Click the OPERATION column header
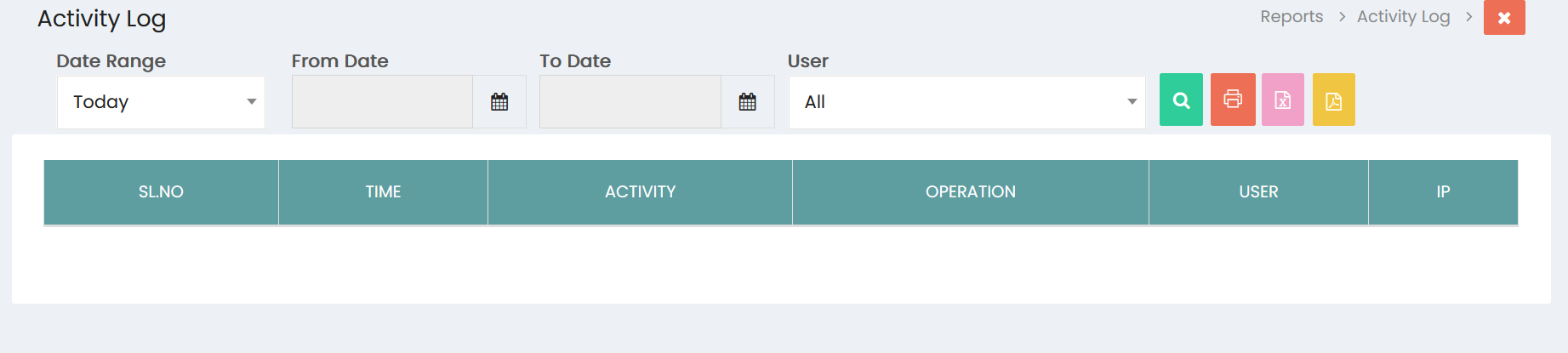 [971, 192]
